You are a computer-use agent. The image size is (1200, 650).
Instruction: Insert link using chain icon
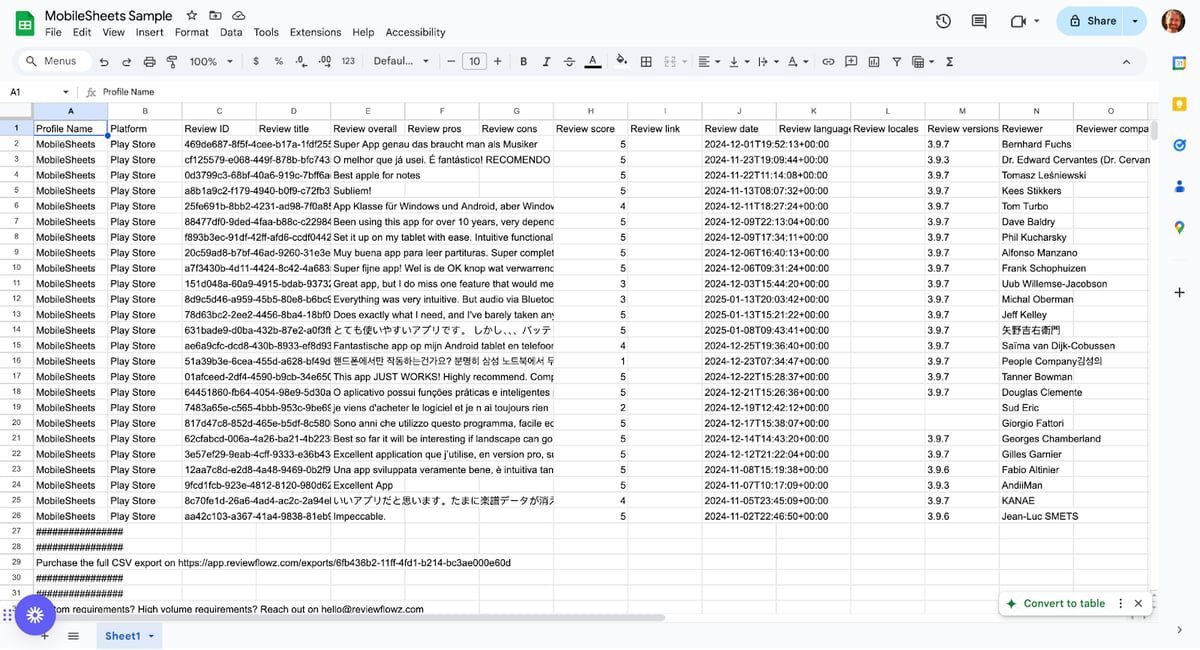tap(828, 61)
